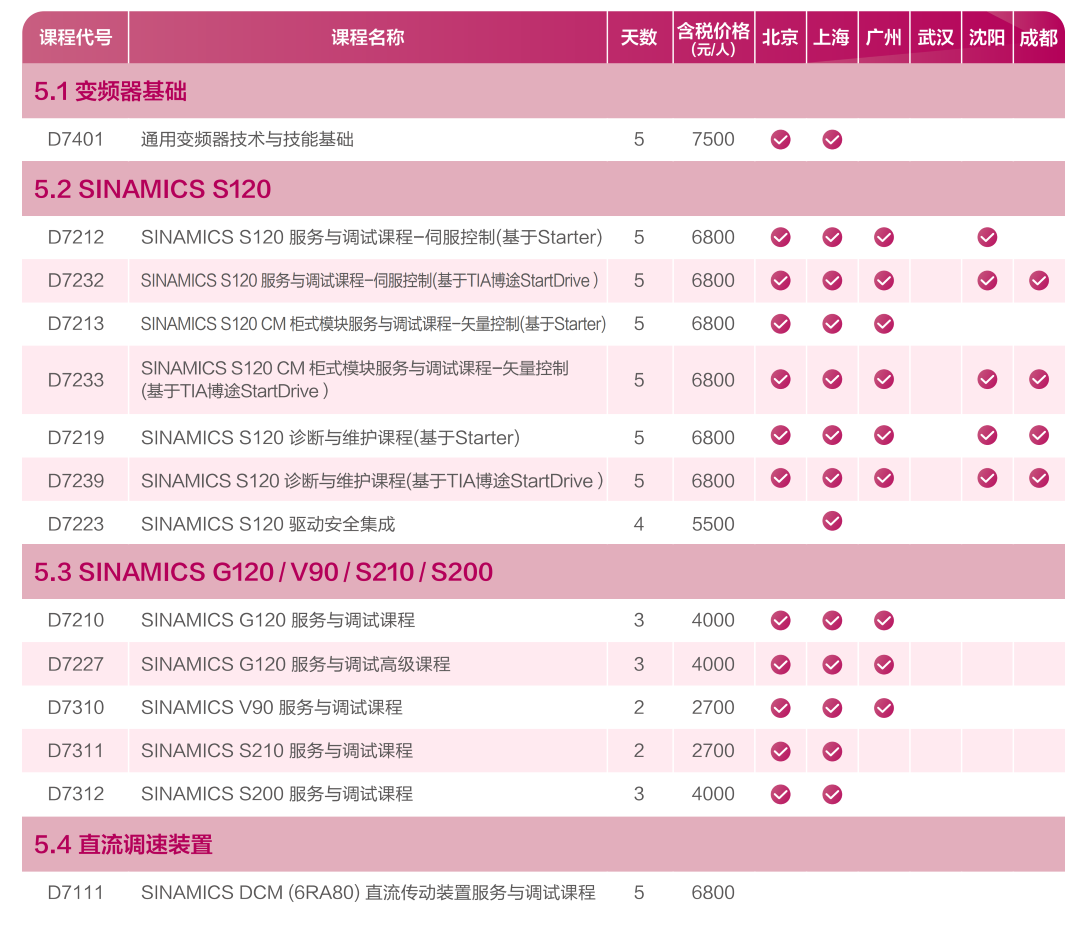This screenshot has width=1080, height=941.
Task: Click the Shenyang checkmark in row D7212
Action: click(x=987, y=238)
